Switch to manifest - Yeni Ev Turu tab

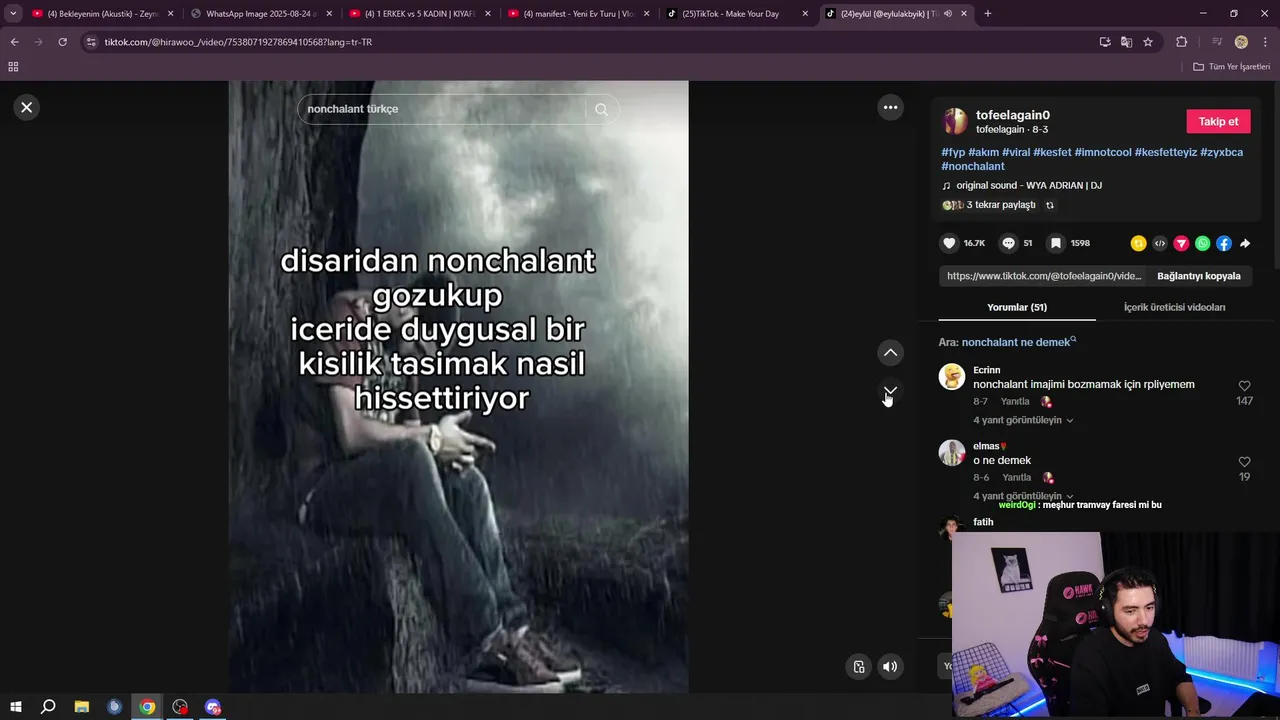577,14
